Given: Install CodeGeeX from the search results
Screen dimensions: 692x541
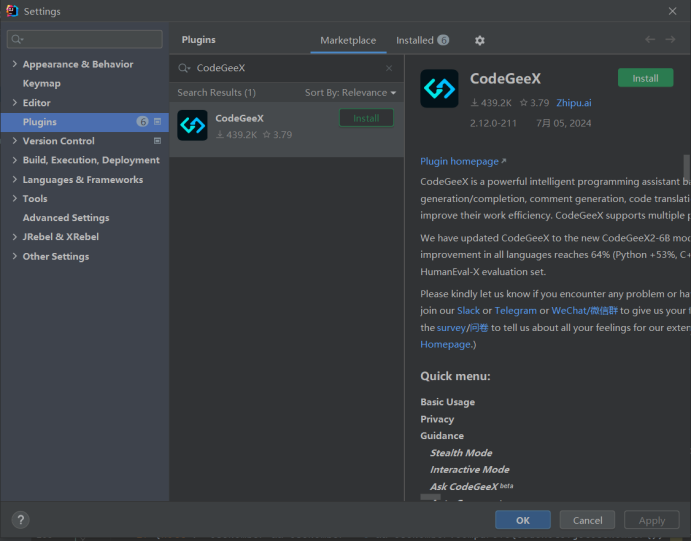Looking at the screenshot, I should (x=366, y=118).
